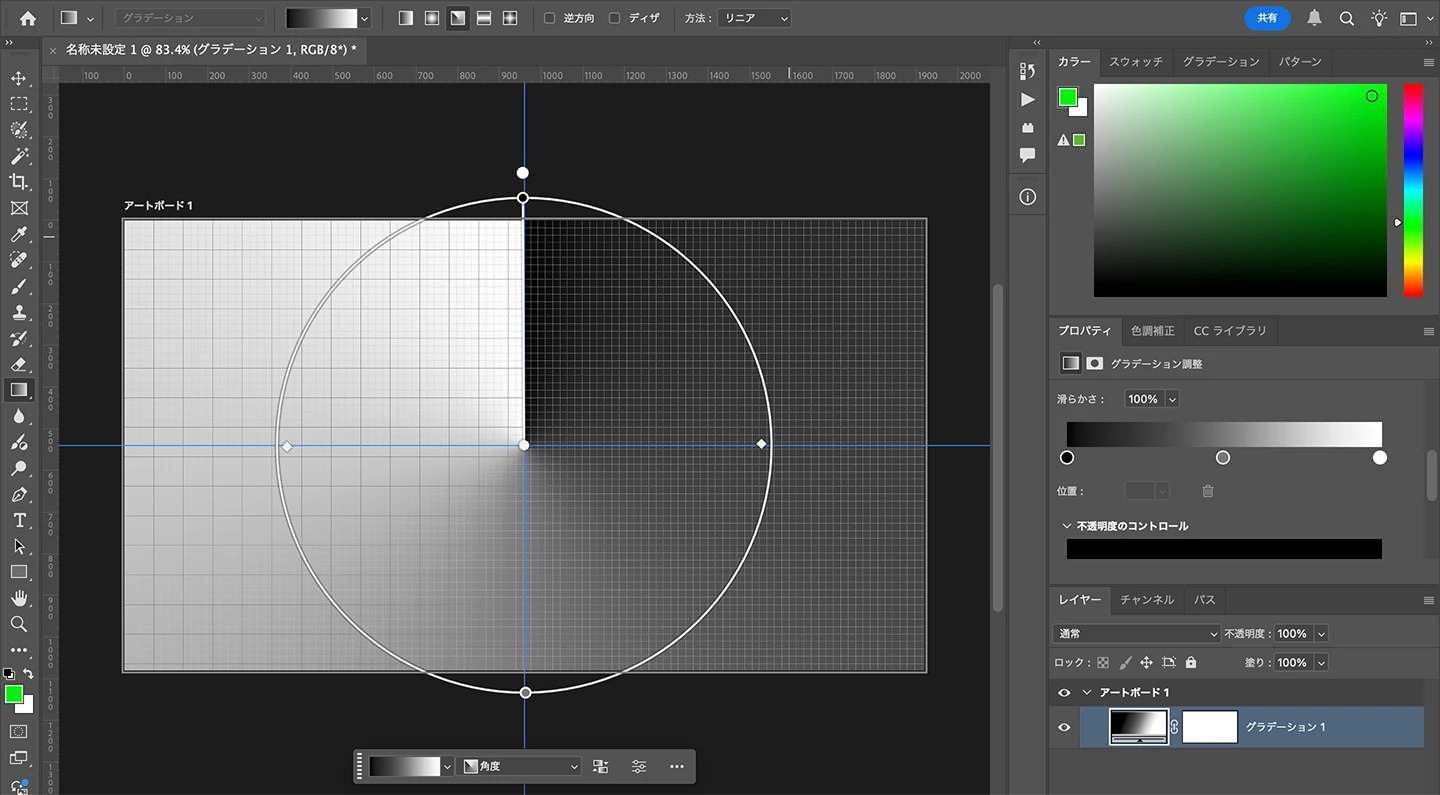Open gradient properties sliders in floating bar
This screenshot has height=795, width=1440.
[639, 766]
